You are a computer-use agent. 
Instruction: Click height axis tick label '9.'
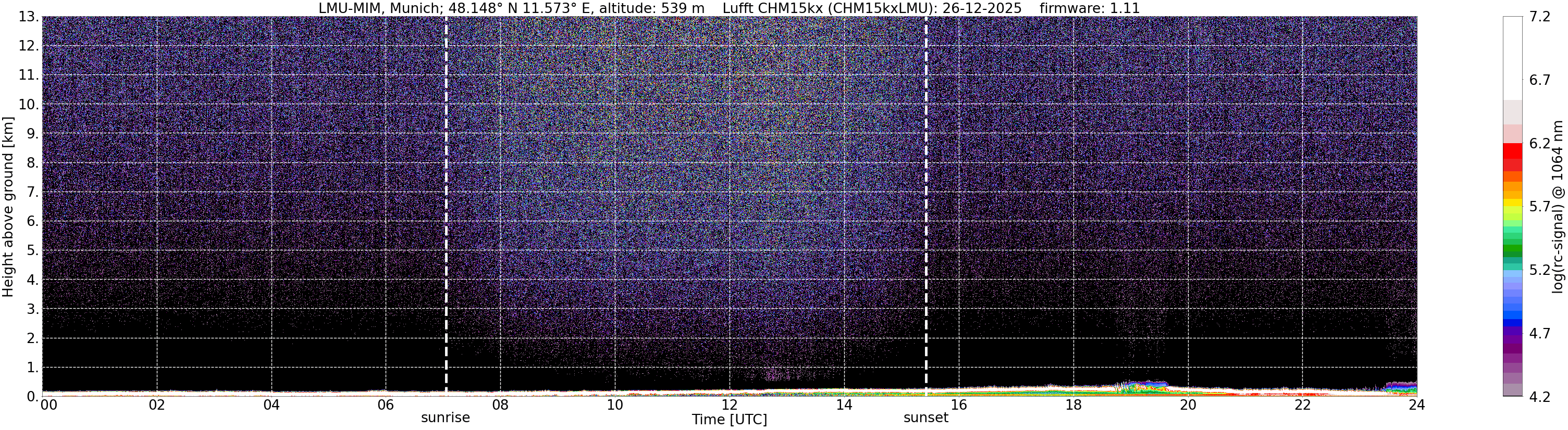click(33, 134)
